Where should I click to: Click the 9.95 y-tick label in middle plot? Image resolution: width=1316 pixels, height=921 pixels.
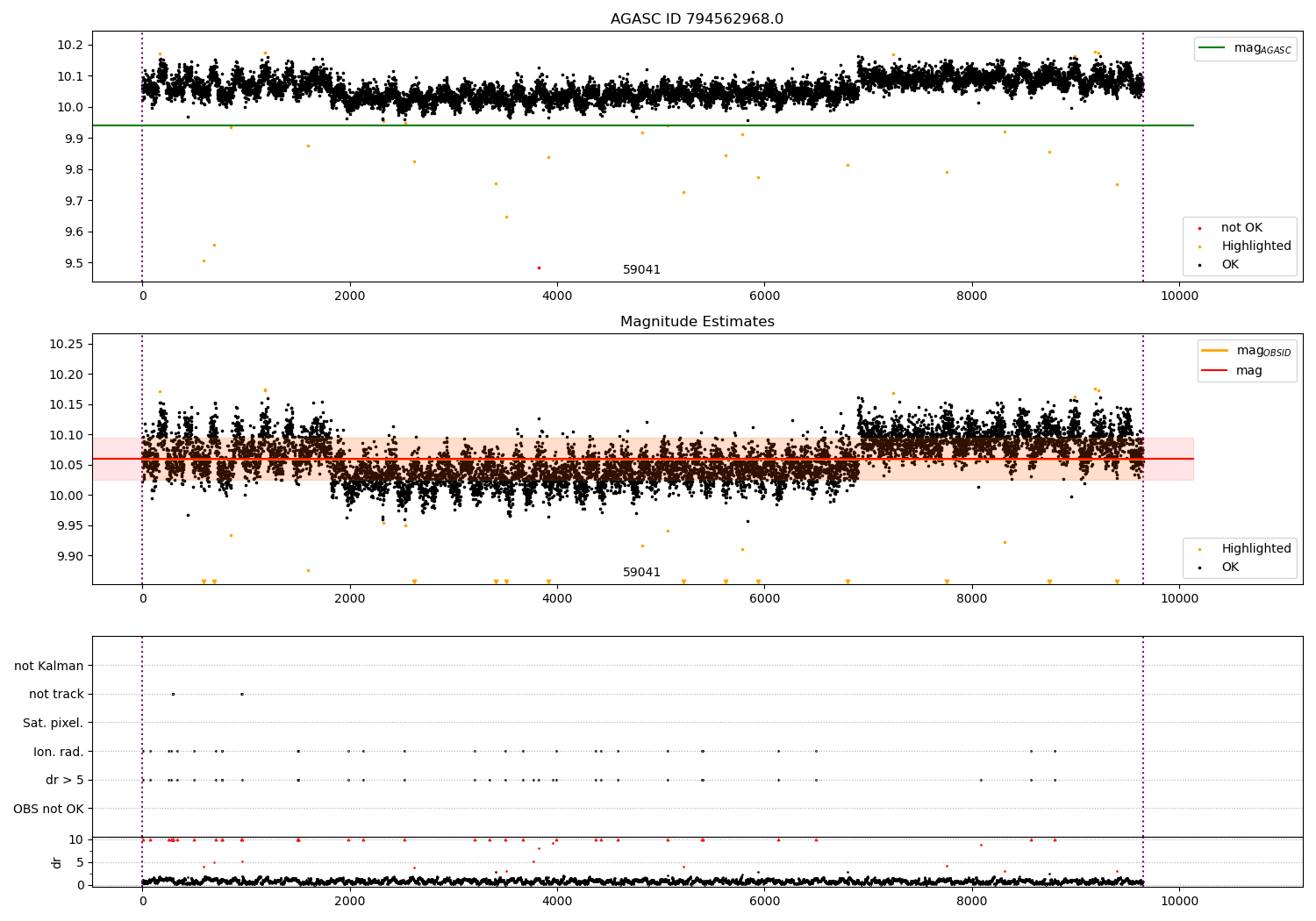[x=72, y=526]
